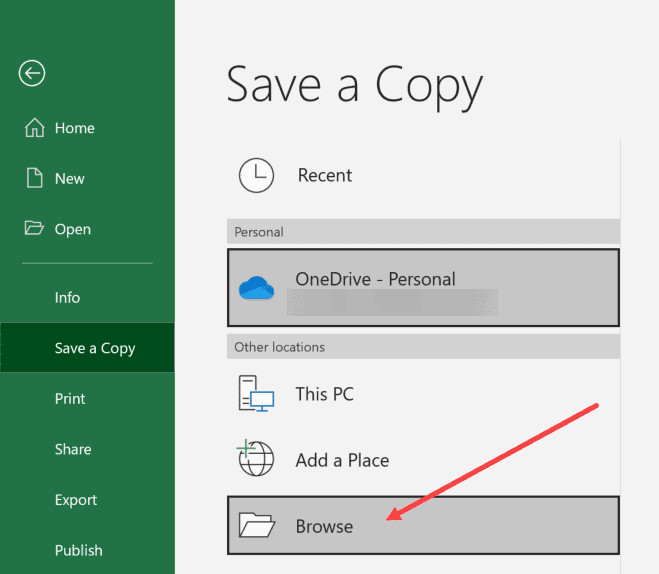
Task: Click the Browse folder icon
Action: (257, 525)
